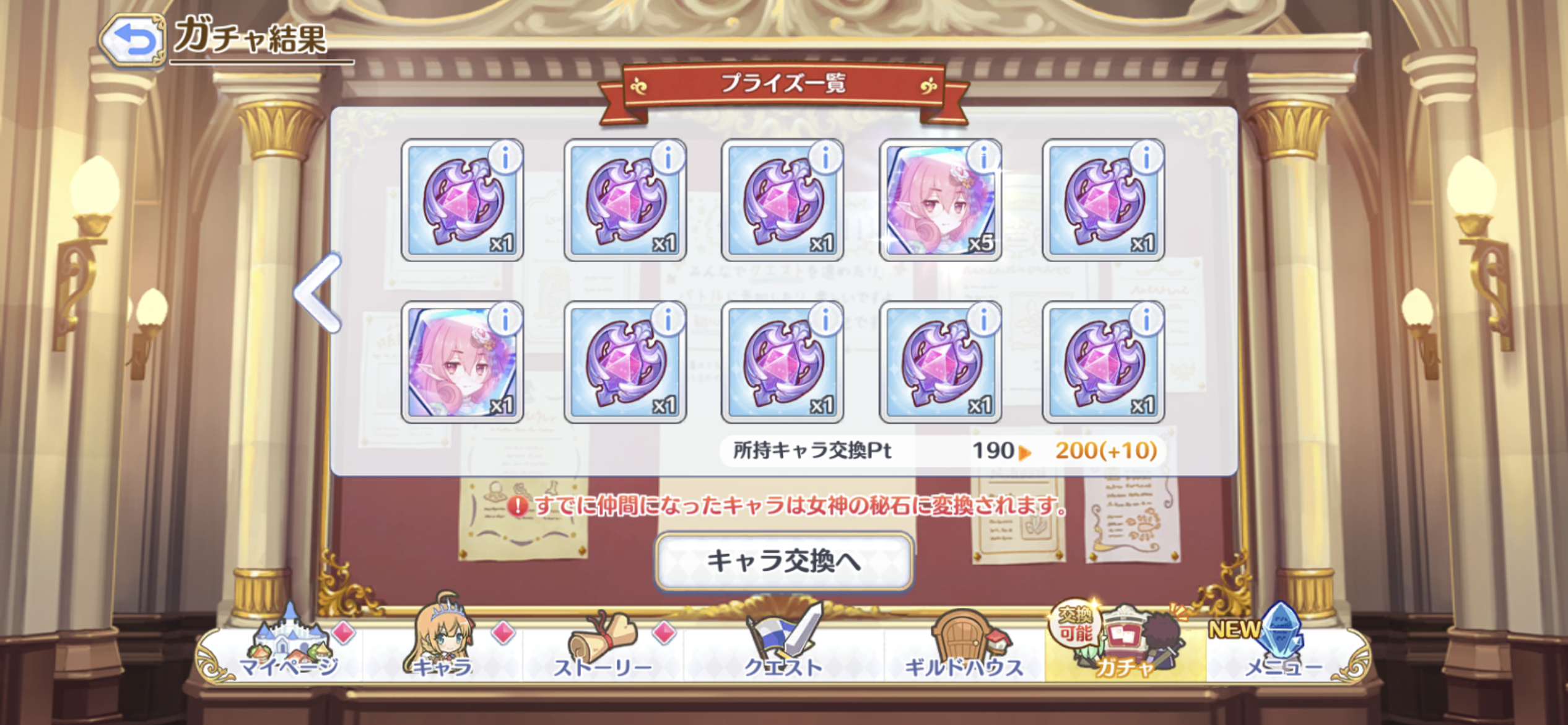Open info for the pink-haired character x5 prize
The image size is (1568, 725).
(983, 158)
